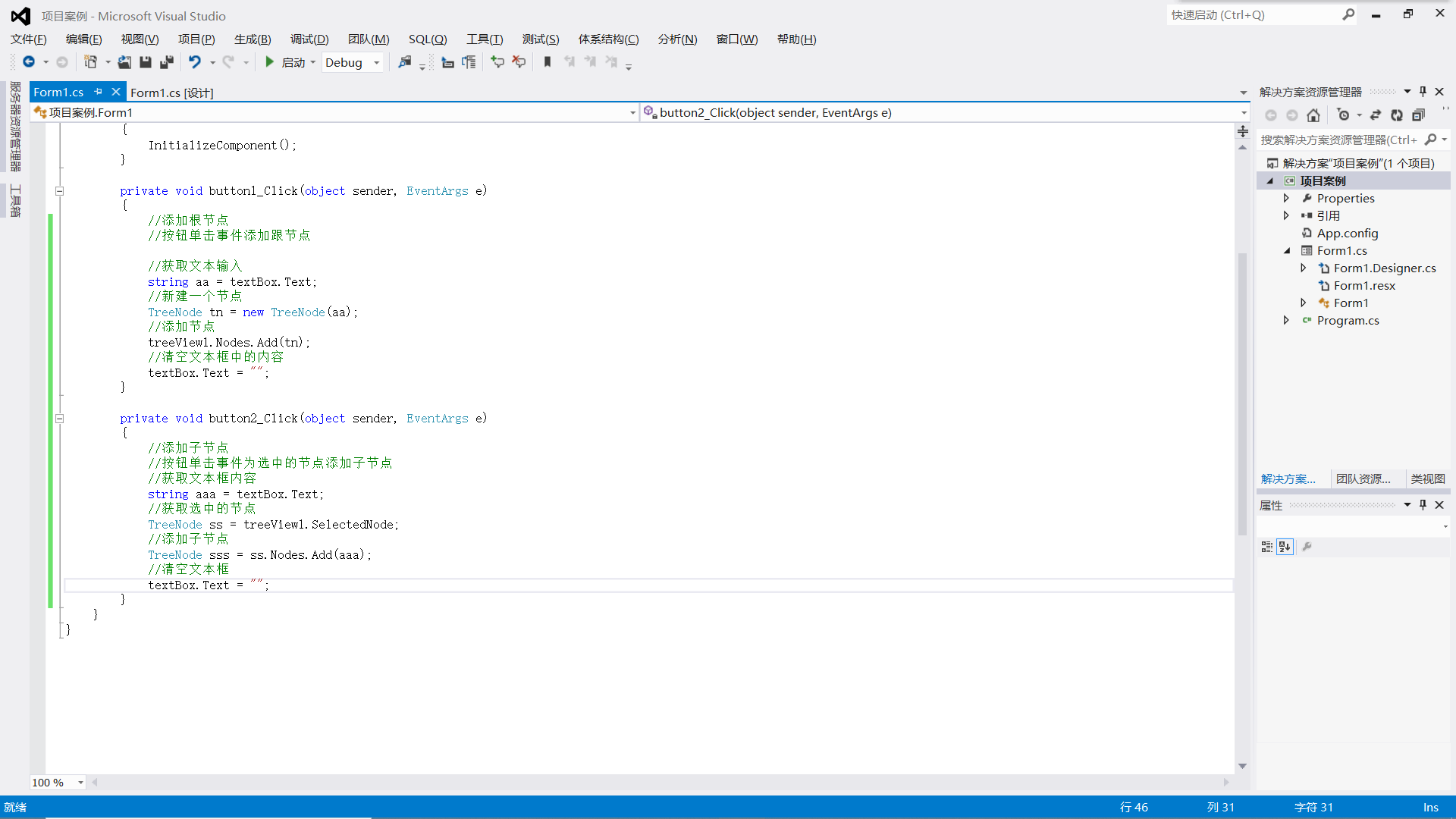Collapse the button1_Click method outline
The image size is (1456, 819).
pyautogui.click(x=59, y=191)
